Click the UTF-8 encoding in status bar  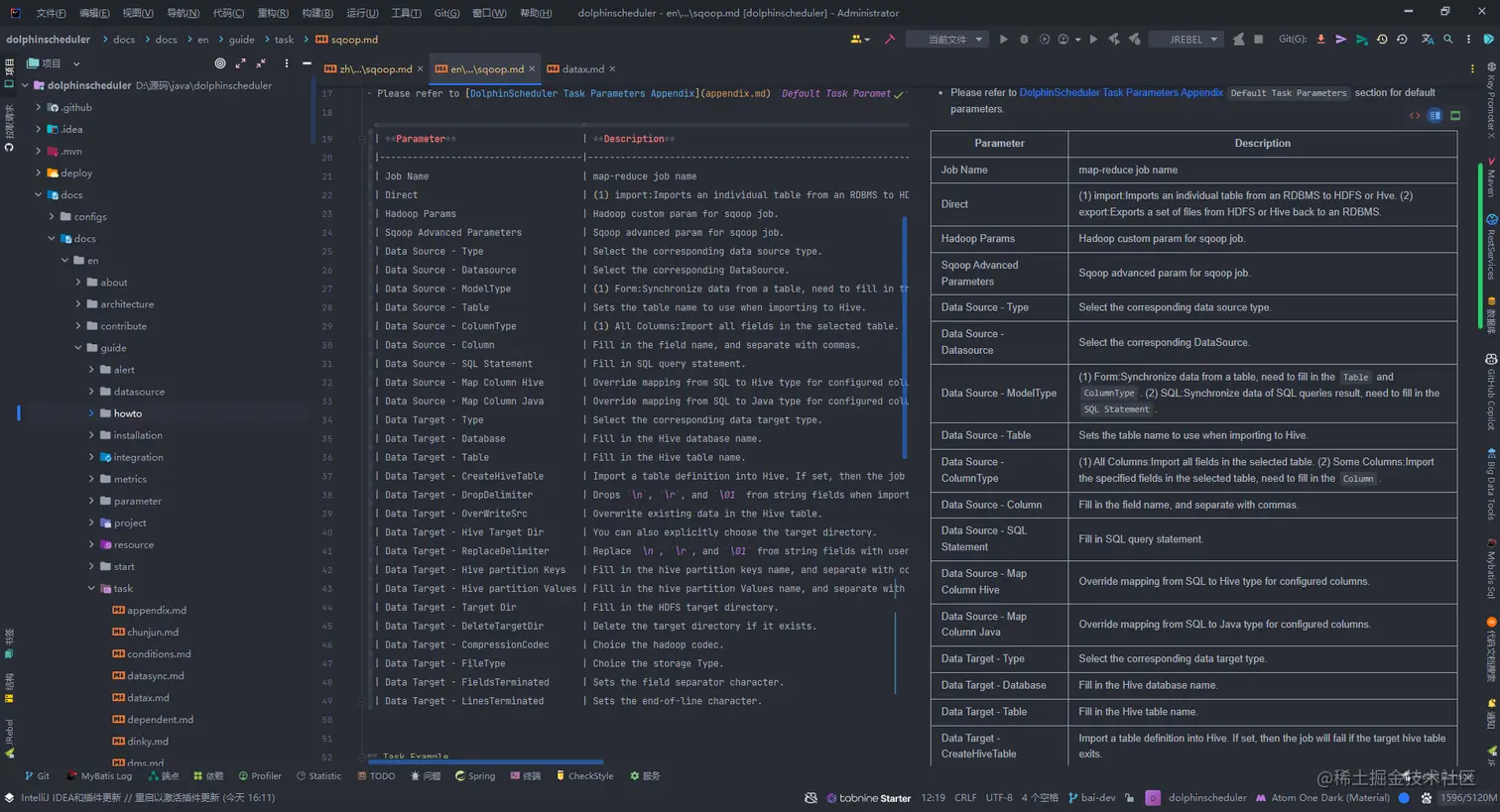pos(999,798)
